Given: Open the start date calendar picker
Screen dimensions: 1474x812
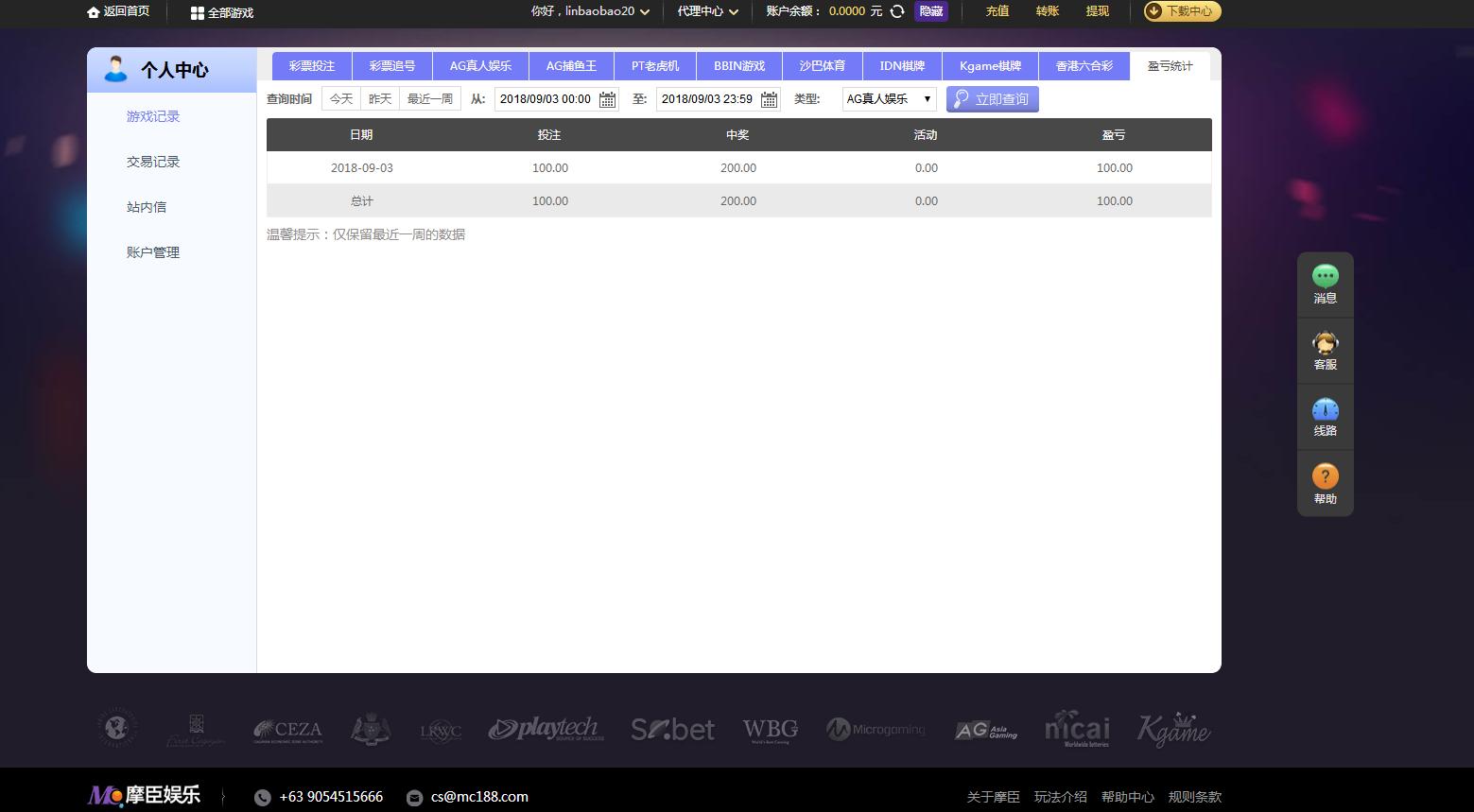Looking at the screenshot, I should [x=606, y=98].
